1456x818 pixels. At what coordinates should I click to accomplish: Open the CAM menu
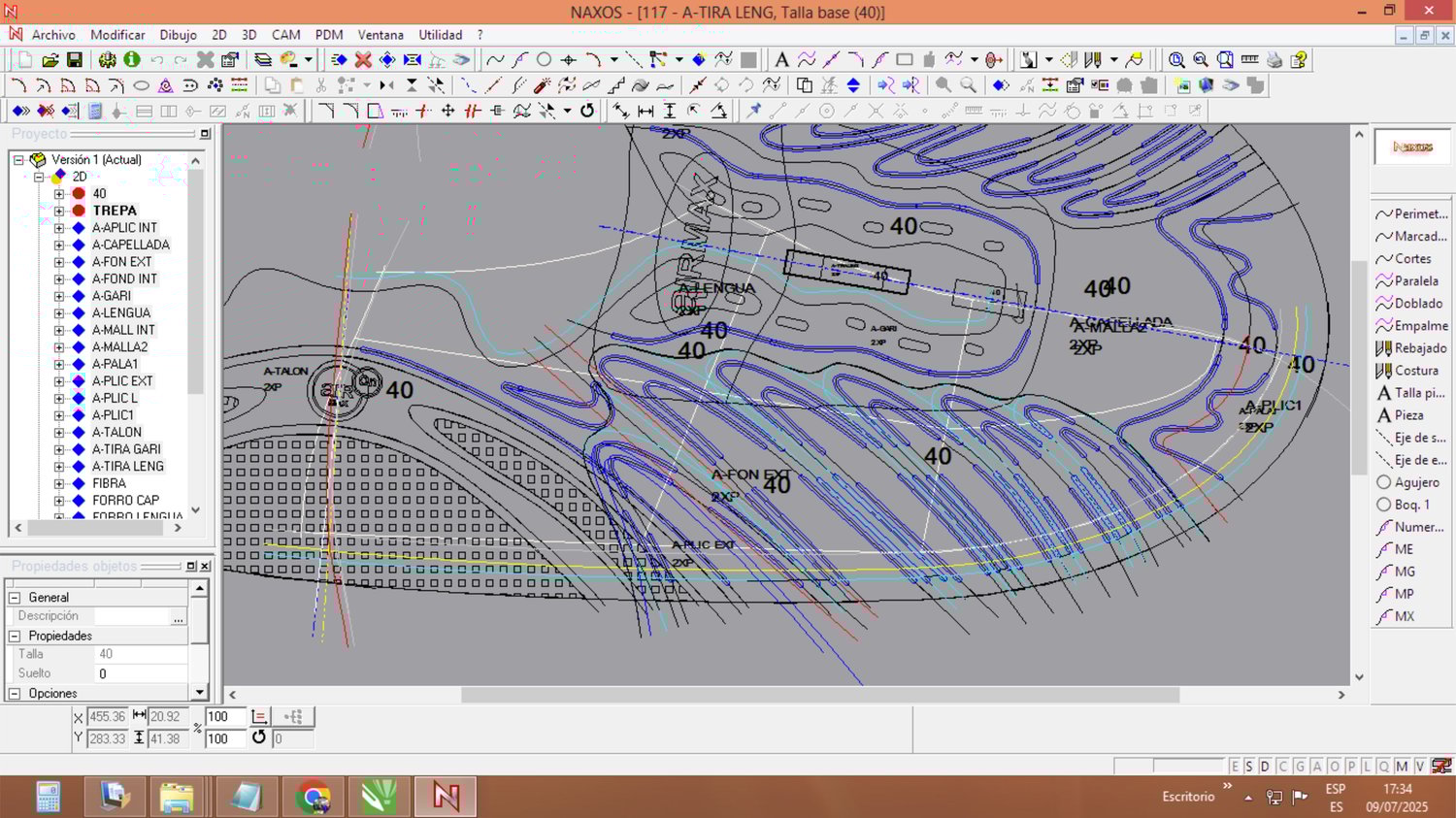[x=285, y=35]
